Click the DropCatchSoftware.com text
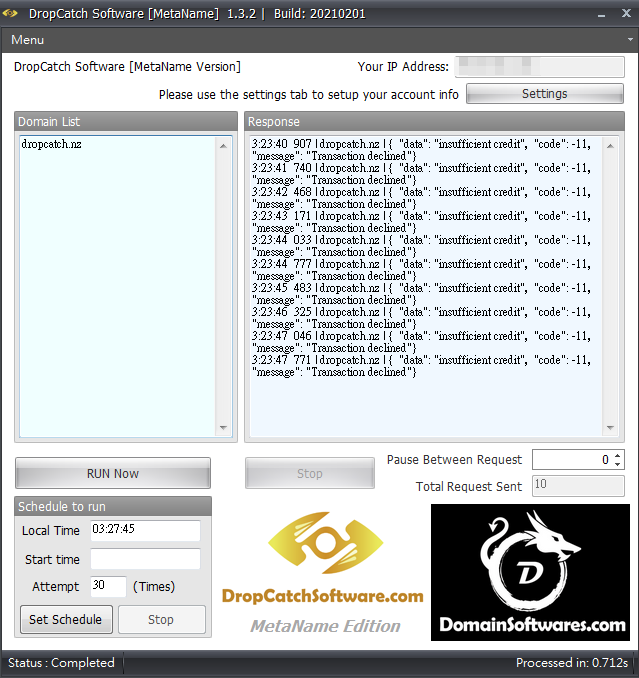 point(323,596)
